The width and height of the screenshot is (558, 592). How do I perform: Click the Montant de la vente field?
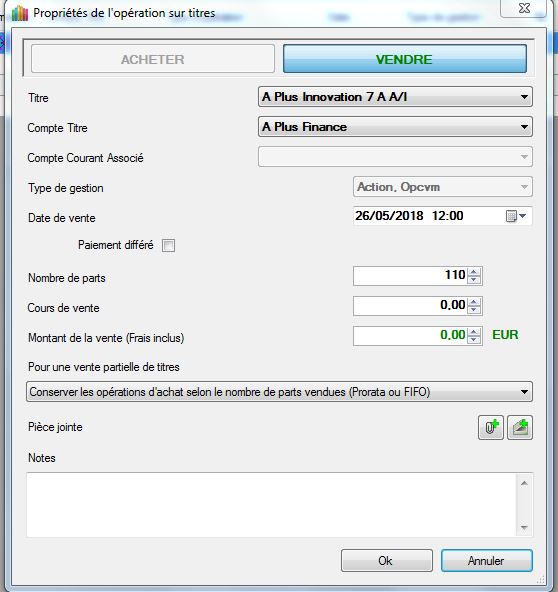pos(410,336)
